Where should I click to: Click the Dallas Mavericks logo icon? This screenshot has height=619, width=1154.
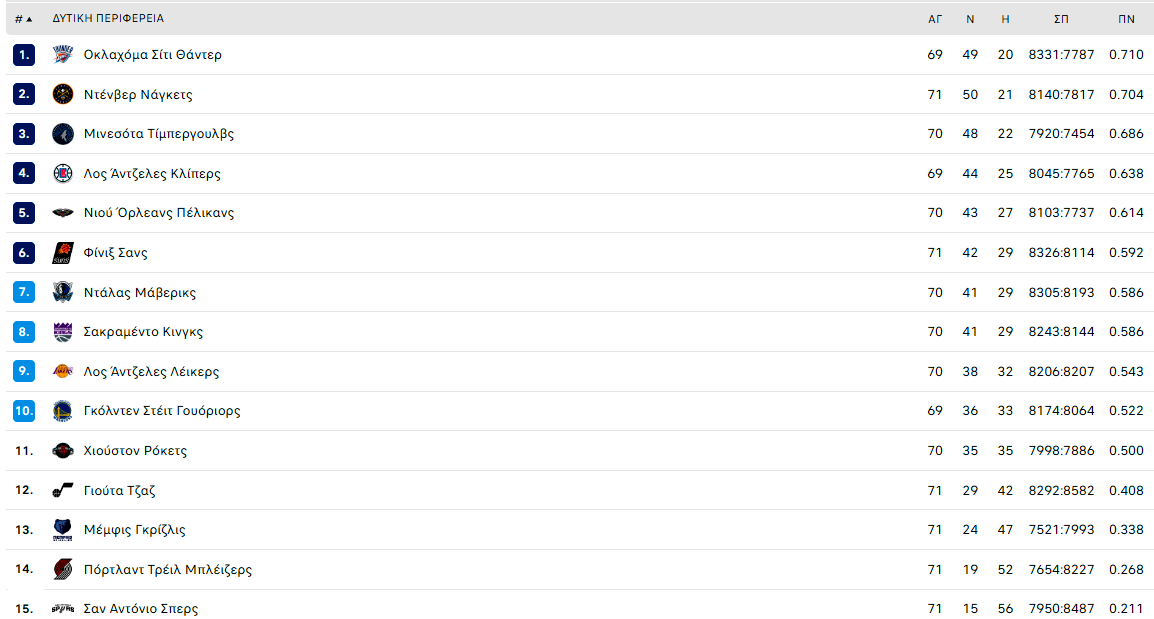63,292
